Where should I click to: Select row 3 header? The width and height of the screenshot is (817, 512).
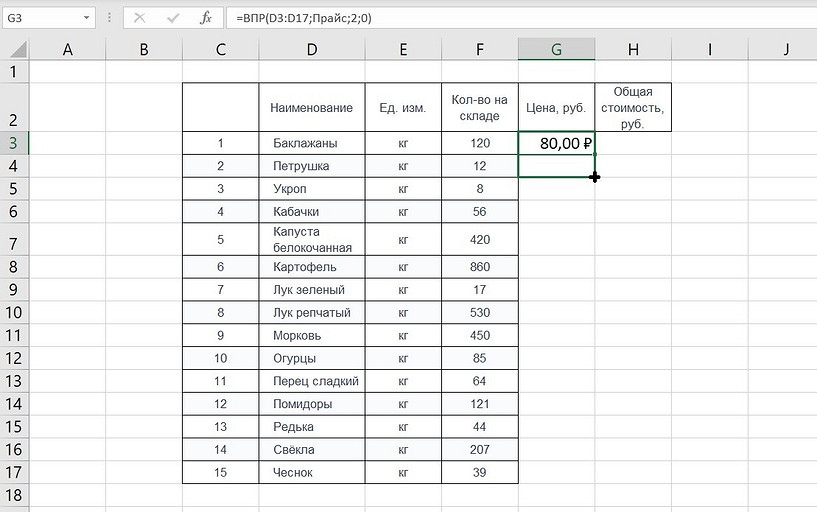pyautogui.click(x=13, y=143)
